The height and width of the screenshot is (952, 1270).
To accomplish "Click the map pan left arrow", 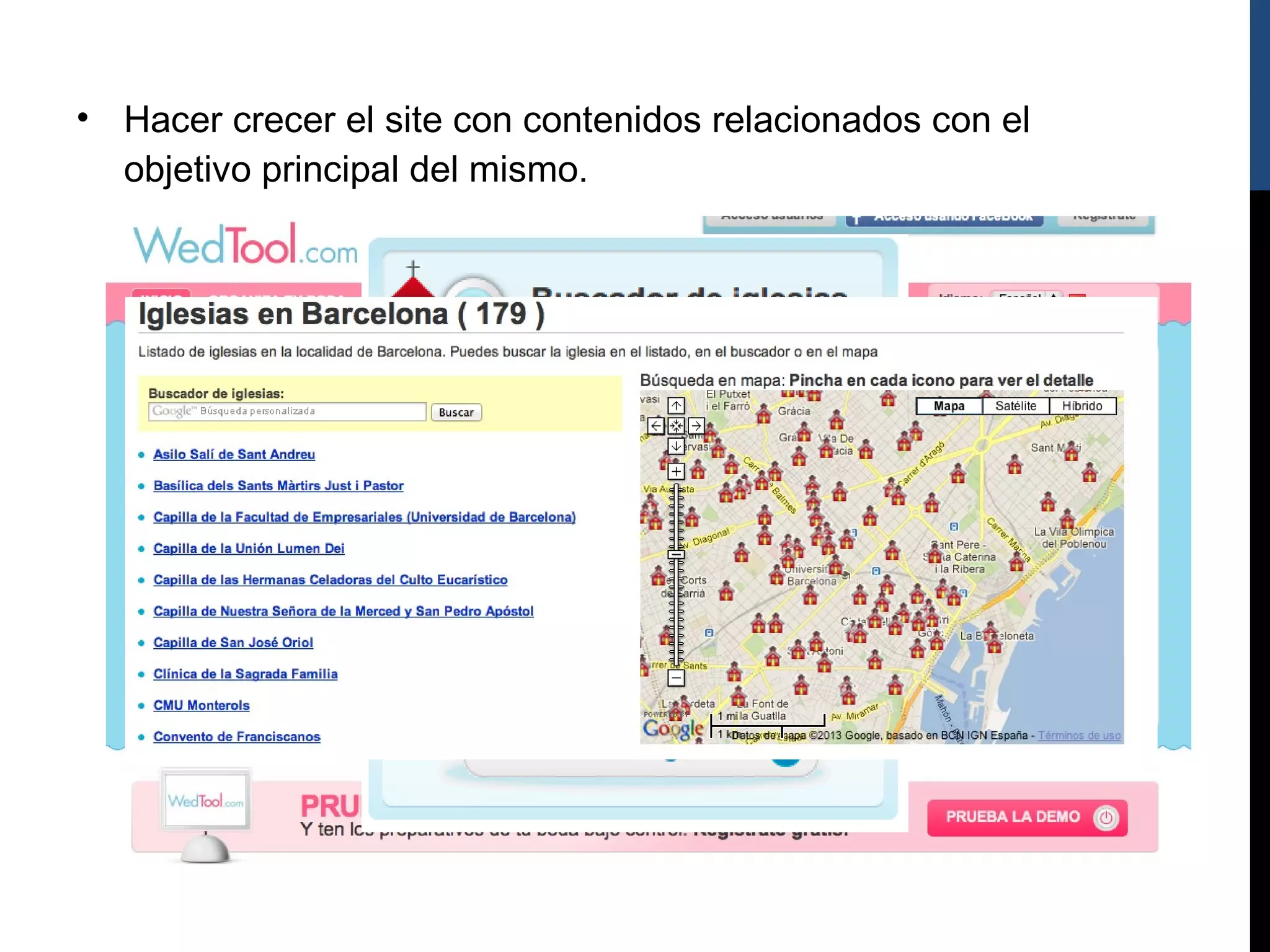I will [x=656, y=426].
